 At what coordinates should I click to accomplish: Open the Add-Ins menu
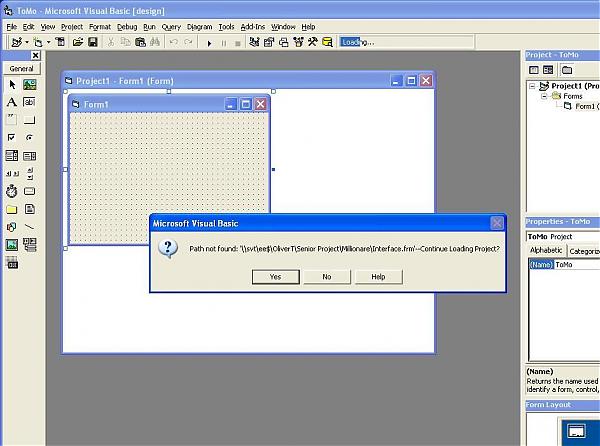click(253, 27)
